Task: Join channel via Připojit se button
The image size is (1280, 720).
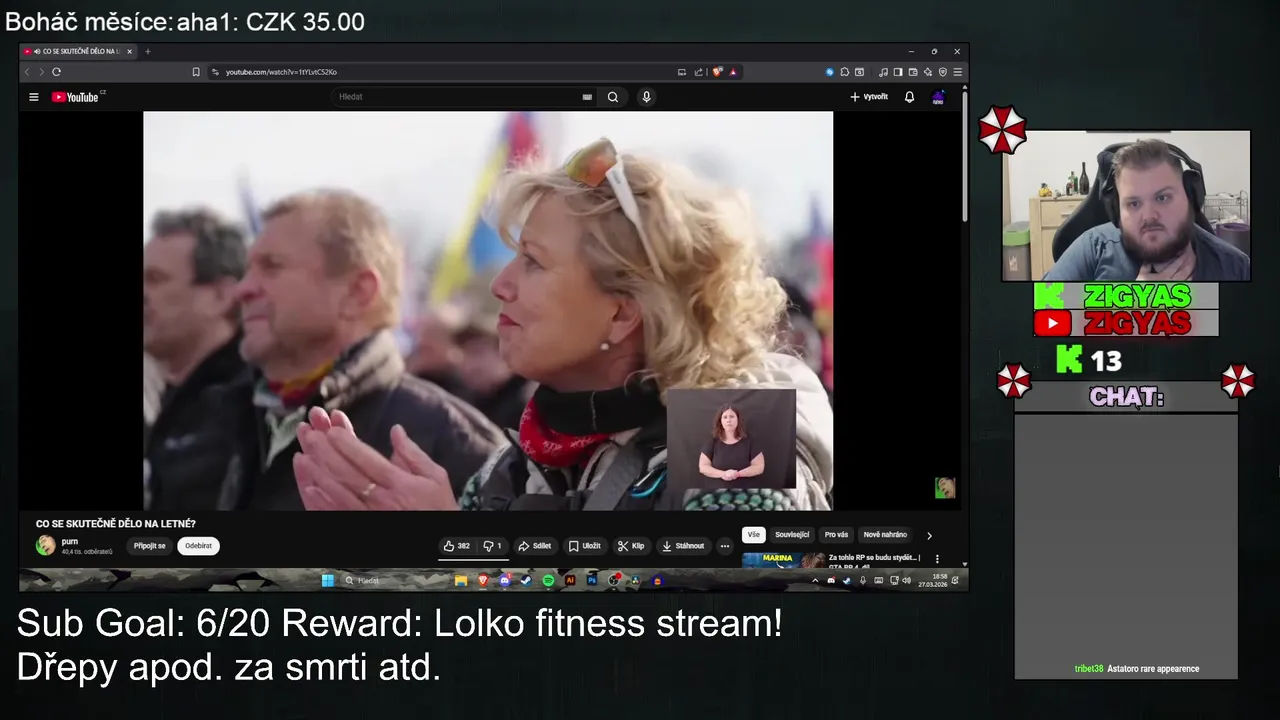Action: [x=150, y=546]
